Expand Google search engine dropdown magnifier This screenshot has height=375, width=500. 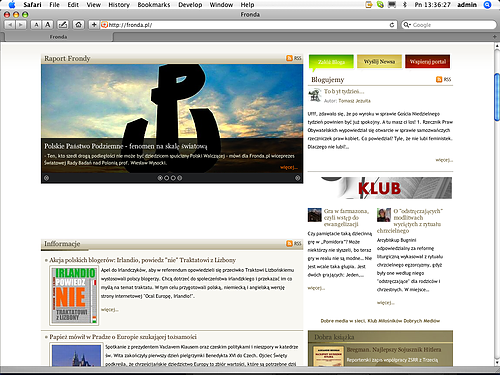(407, 25)
